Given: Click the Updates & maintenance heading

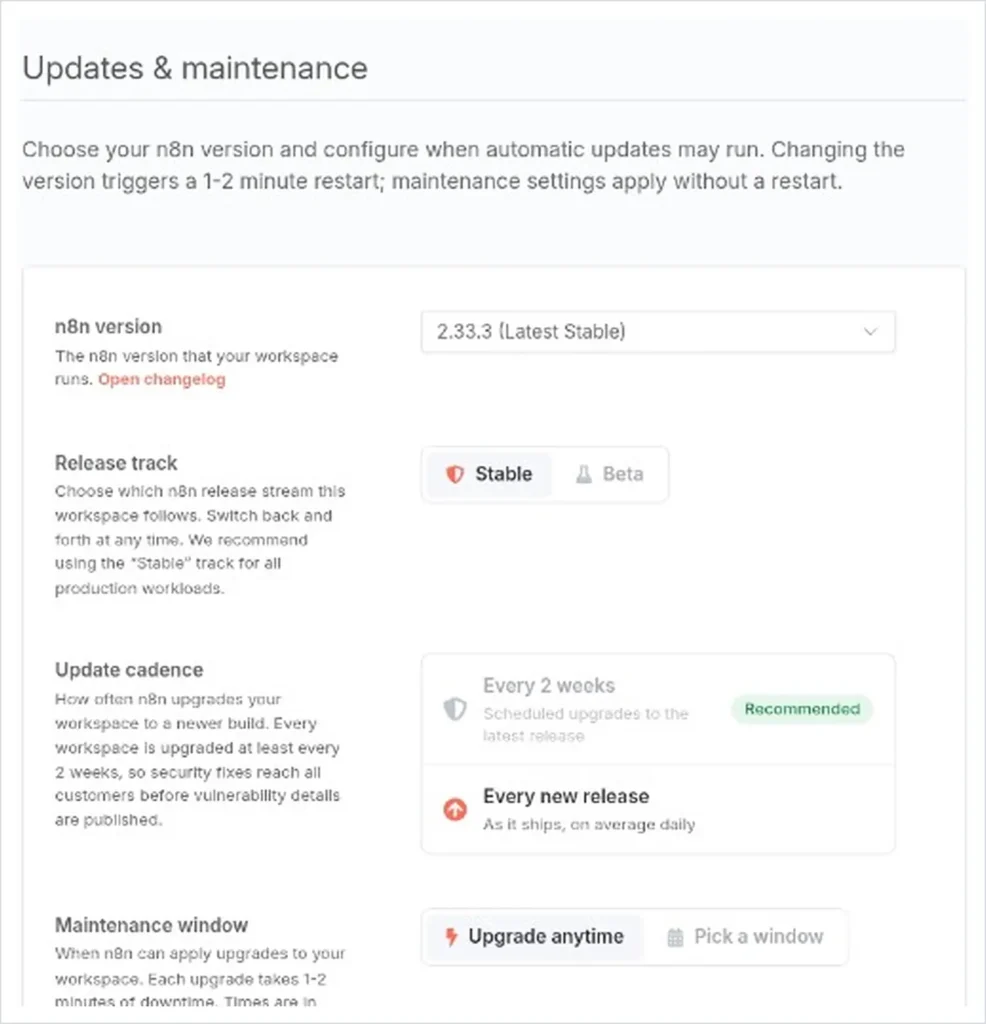Looking at the screenshot, I should pos(195,68).
